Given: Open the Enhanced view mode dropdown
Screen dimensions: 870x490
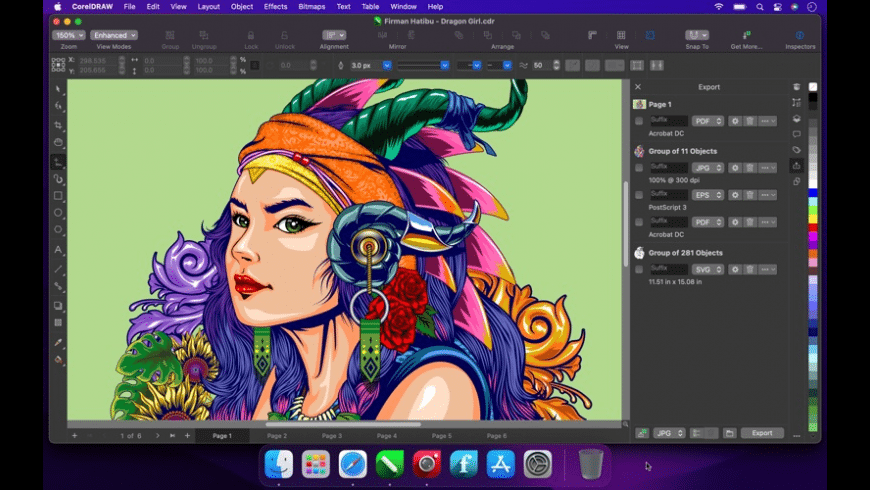Looking at the screenshot, I should pos(114,35).
